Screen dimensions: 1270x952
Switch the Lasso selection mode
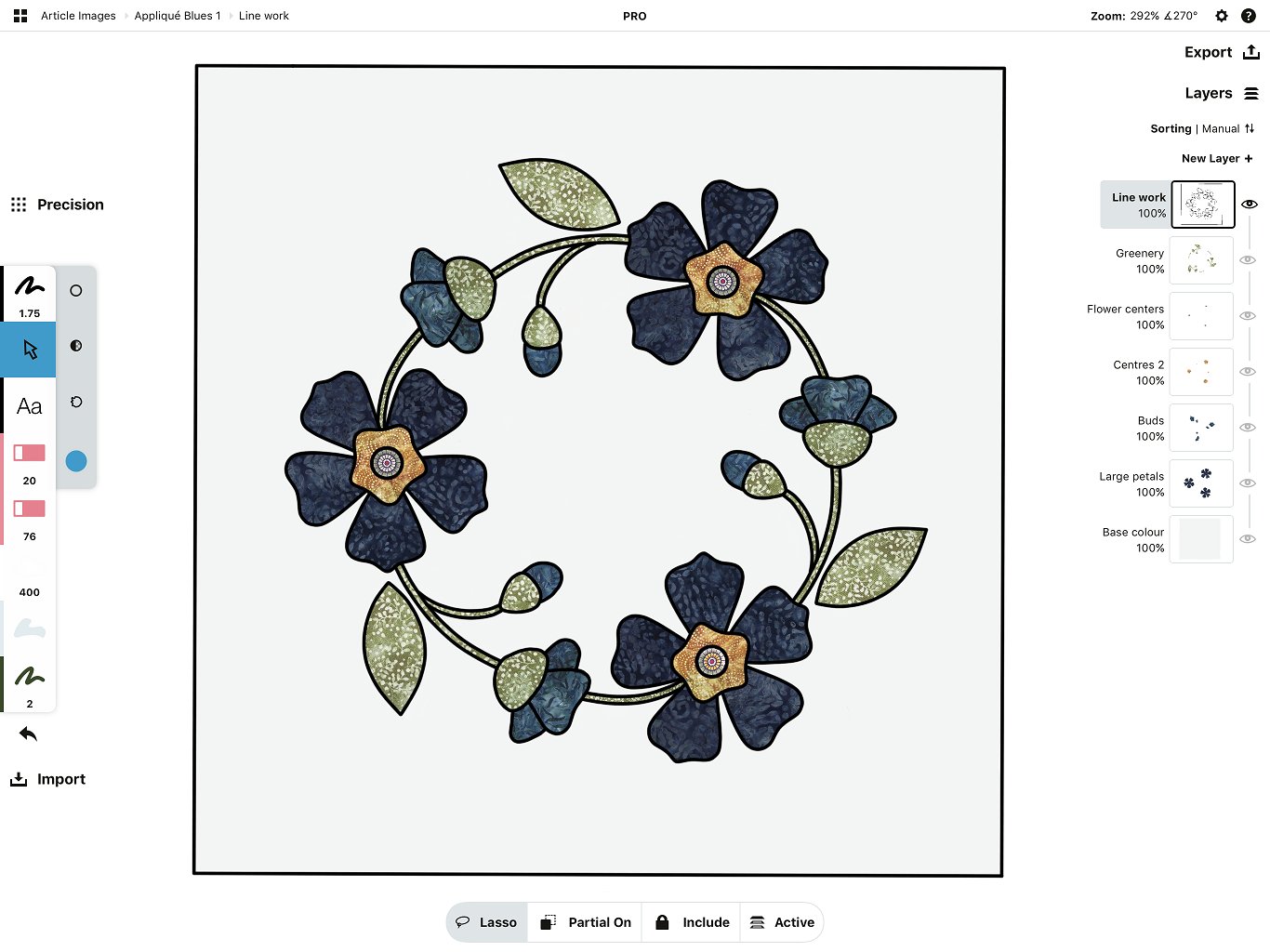[x=487, y=922]
